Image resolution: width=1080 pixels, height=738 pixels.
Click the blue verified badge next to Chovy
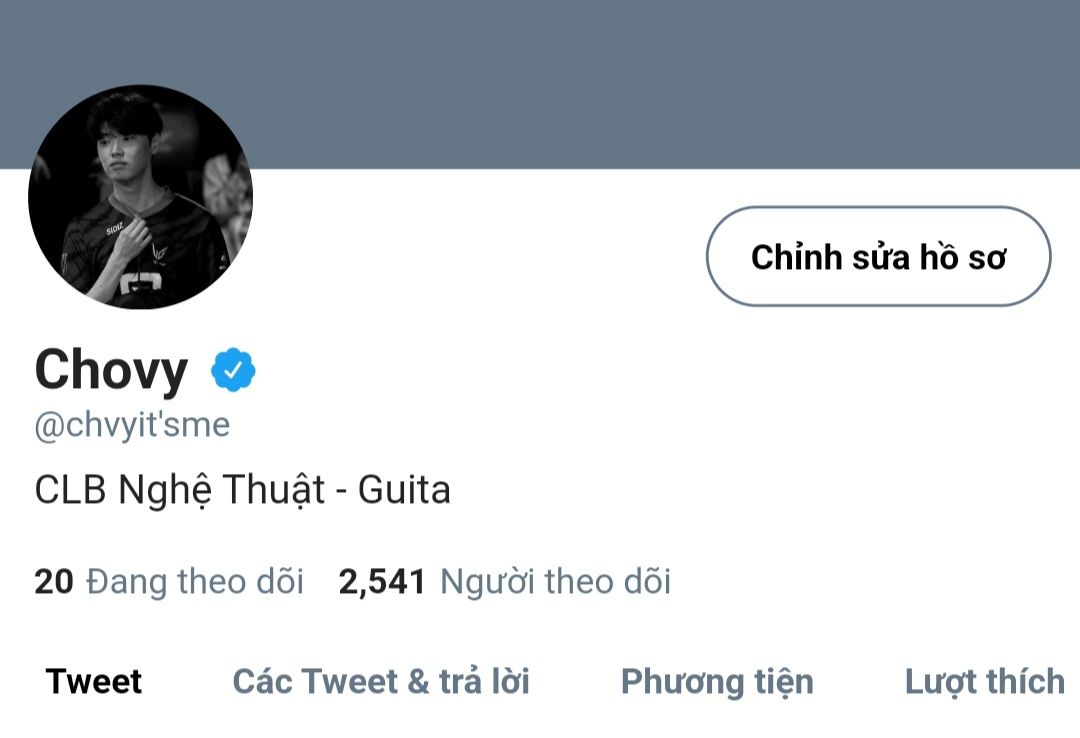(233, 370)
